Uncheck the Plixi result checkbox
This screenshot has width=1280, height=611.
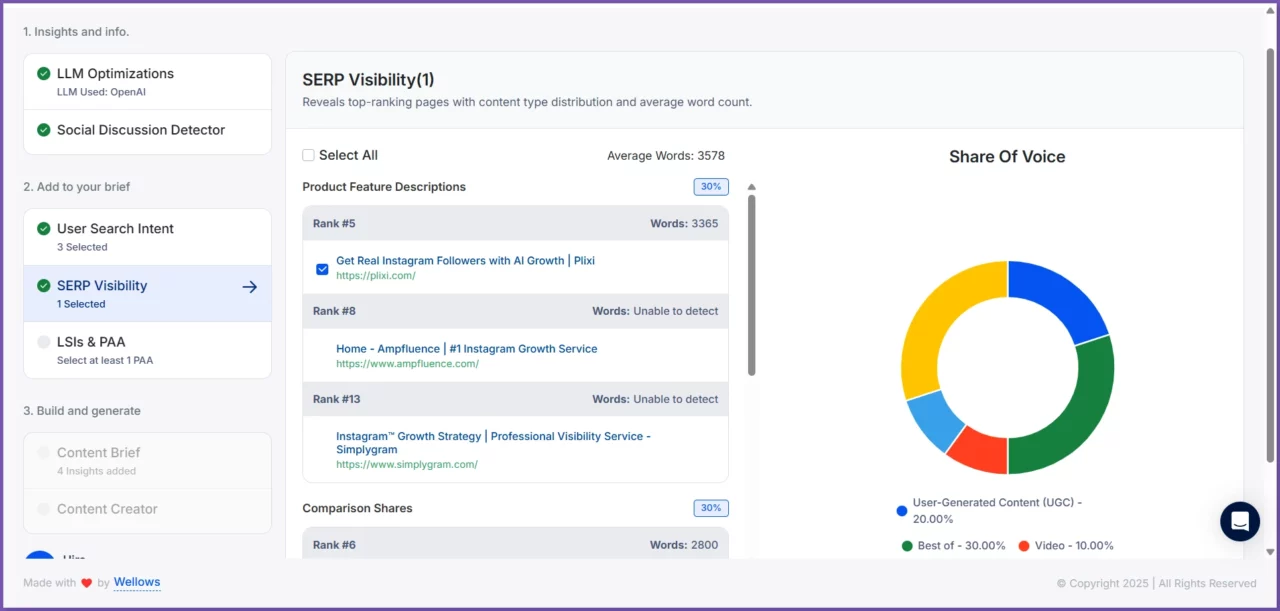[322, 269]
